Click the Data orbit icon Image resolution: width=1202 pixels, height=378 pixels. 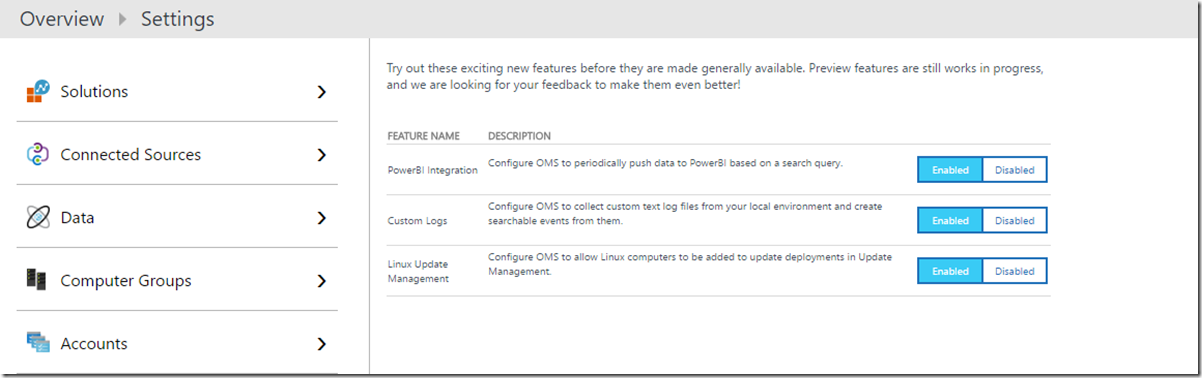[37, 218]
